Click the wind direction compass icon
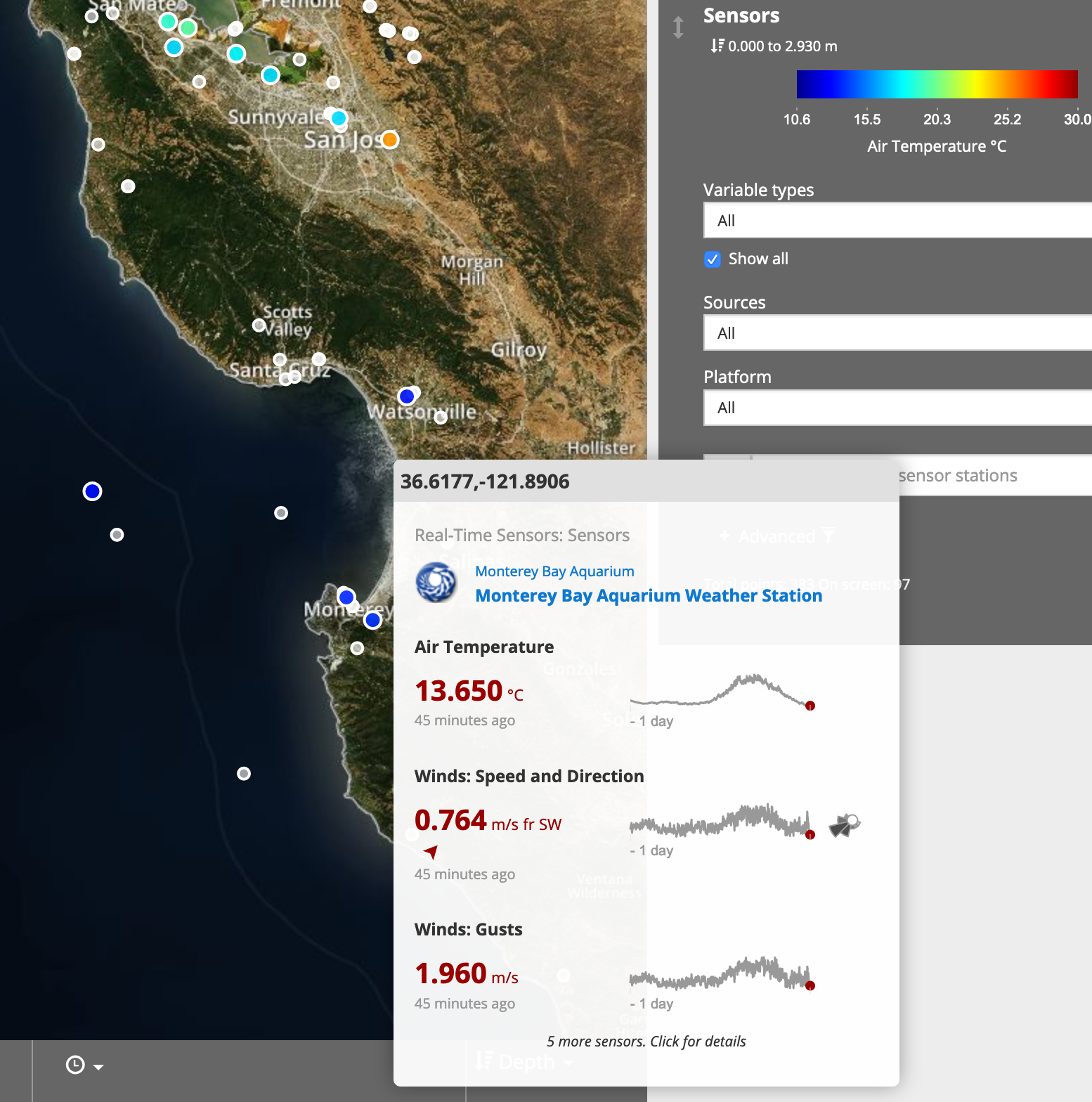The width and height of the screenshot is (1092, 1102). (845, 824)
